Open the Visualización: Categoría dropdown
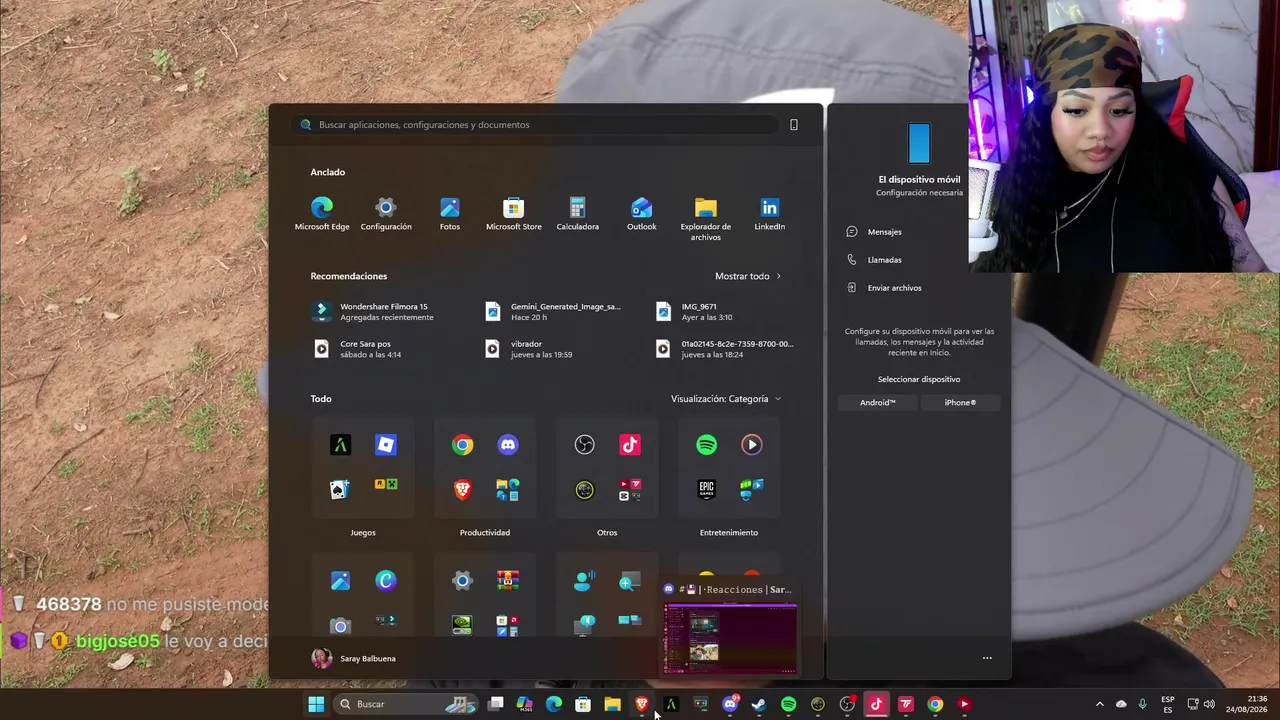This screenshot has width=1280, height=720. click(726, 399)
